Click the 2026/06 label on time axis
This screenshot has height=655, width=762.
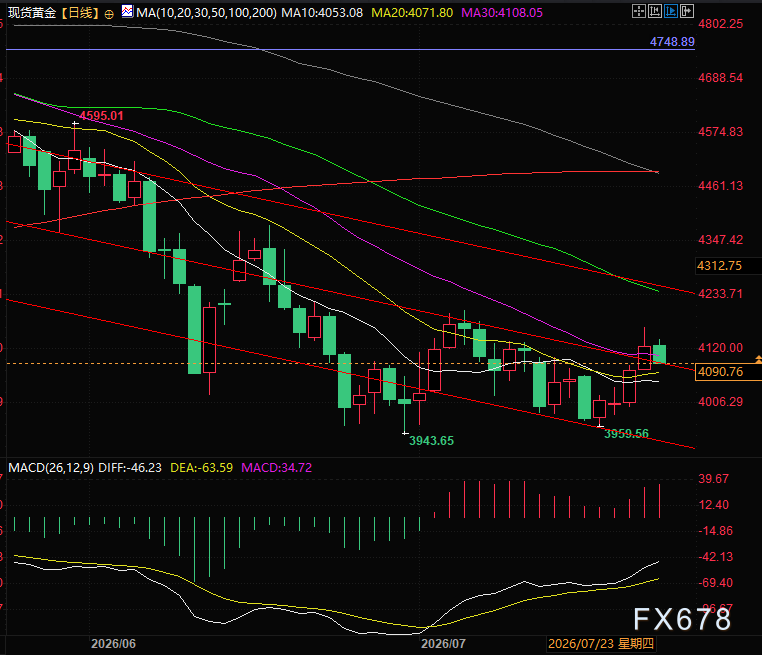click(x=113, y=644)
